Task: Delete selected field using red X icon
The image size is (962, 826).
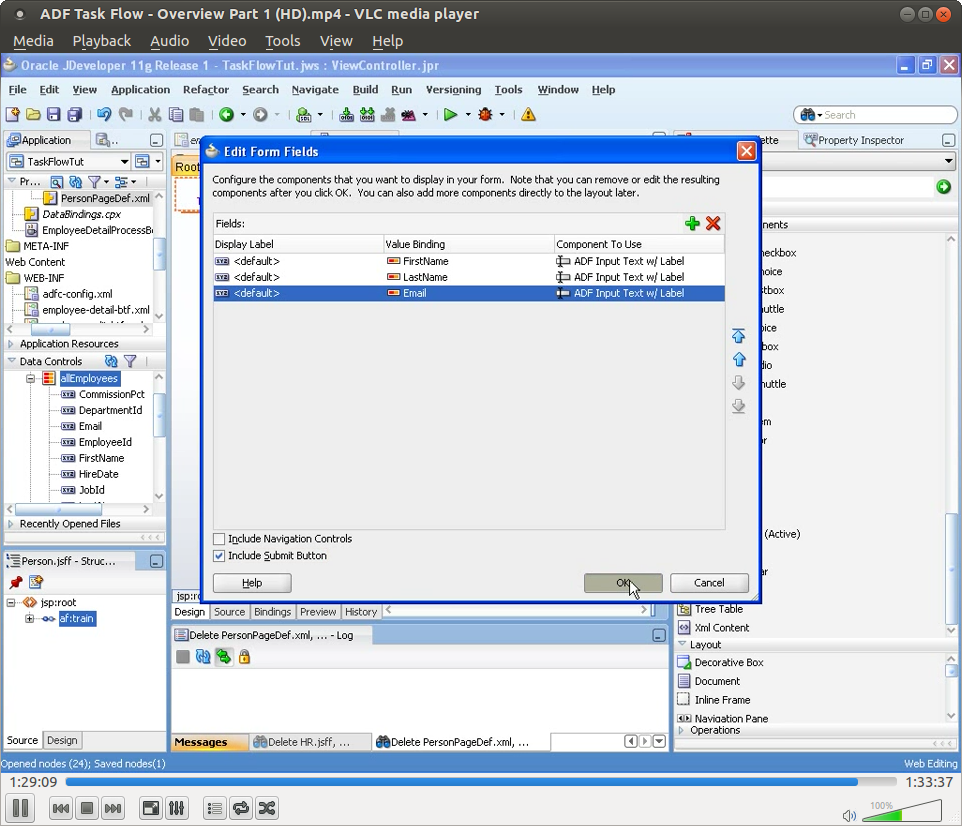Action: tap(712, 224)
